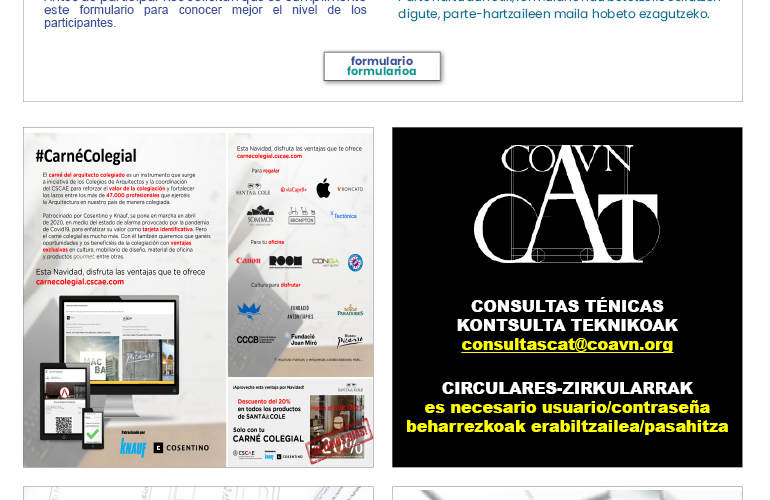This screenshot has height=500, width=770.
Task: Open consultascat@coavn.org email link
Action: click(567, 344)
